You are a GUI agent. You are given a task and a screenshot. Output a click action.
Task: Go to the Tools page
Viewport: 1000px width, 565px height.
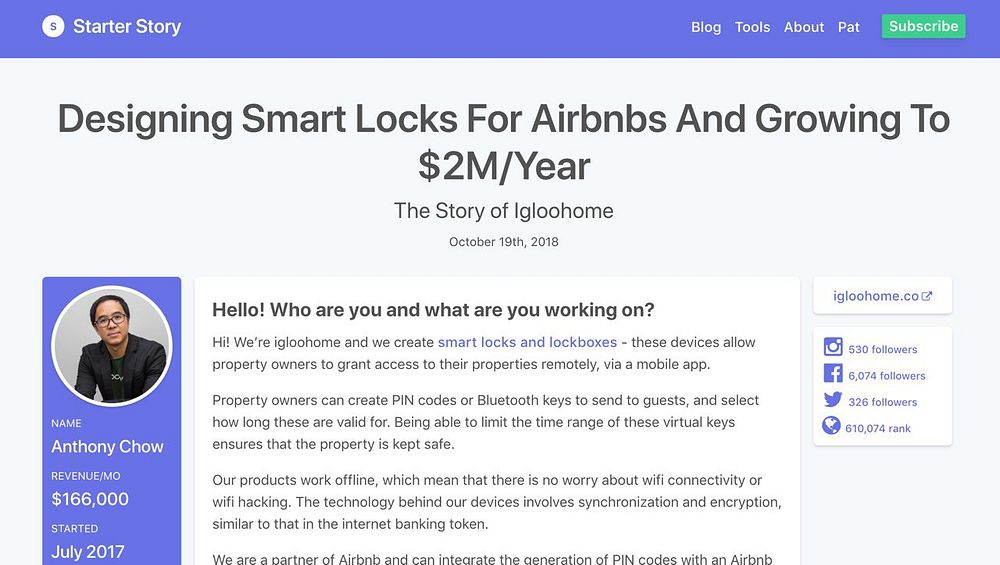tap(752, 27)
